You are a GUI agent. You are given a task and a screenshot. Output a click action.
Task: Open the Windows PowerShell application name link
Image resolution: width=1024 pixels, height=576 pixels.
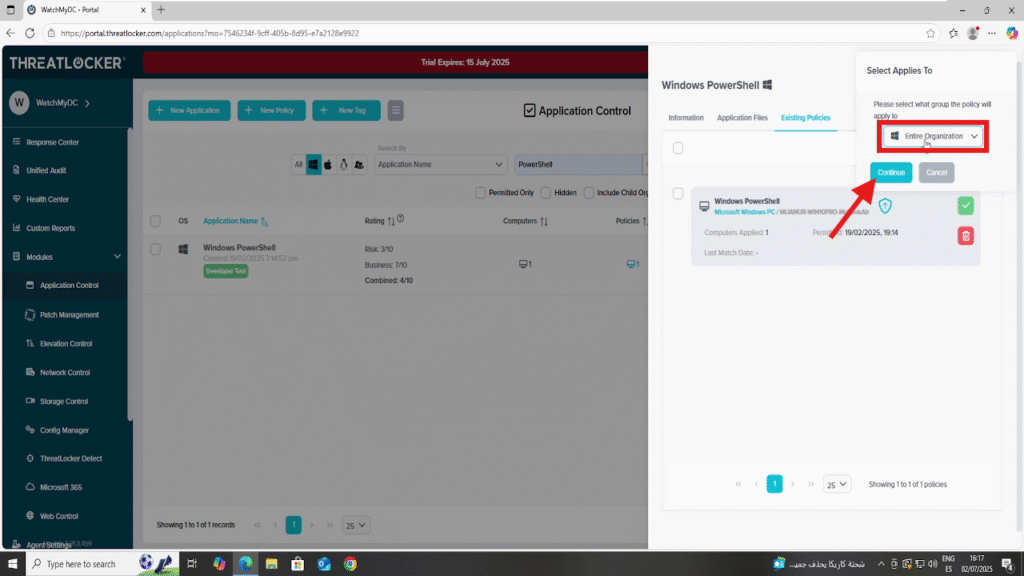coord(239,248)
